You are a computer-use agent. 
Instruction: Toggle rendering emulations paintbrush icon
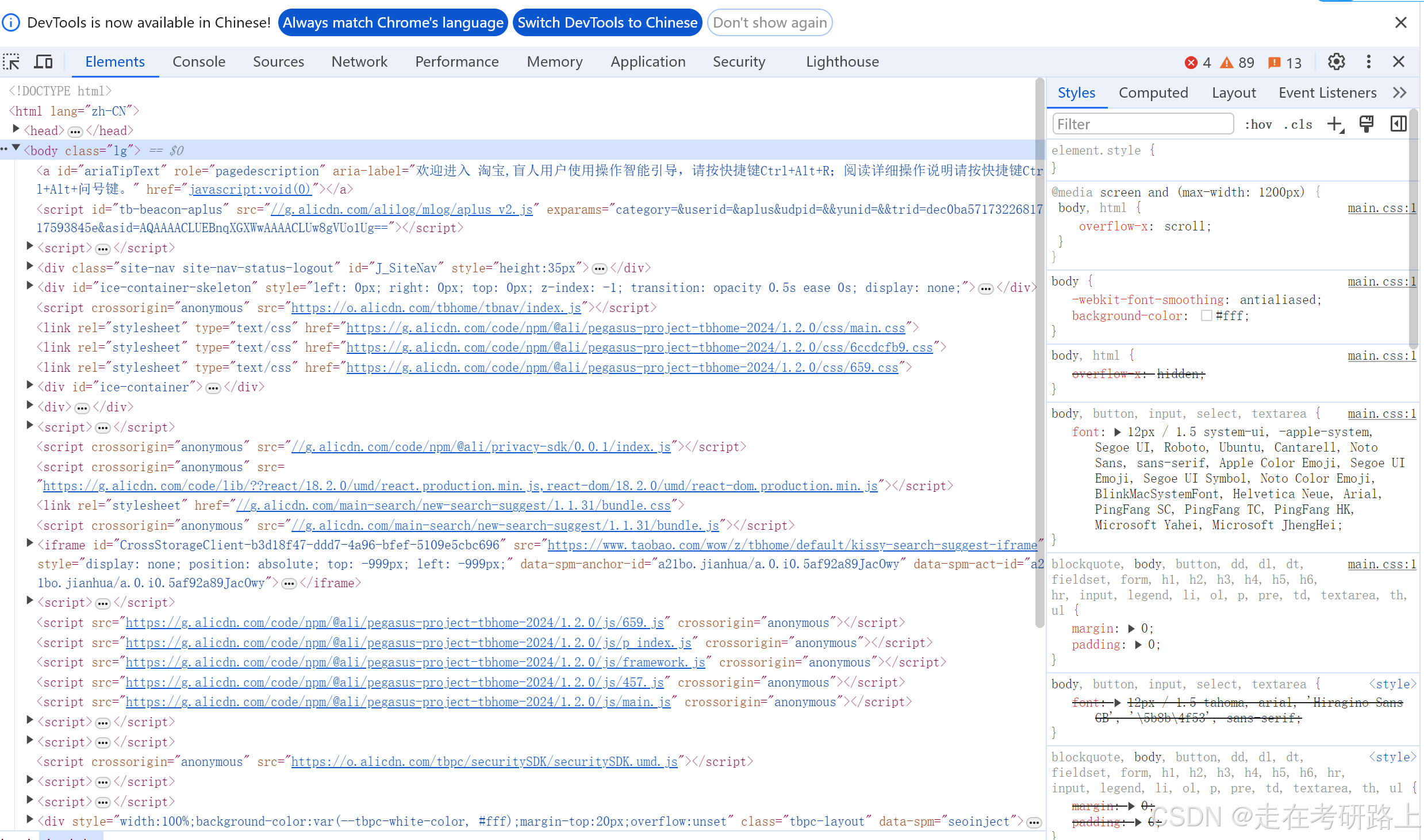click(x=1366, y=124)
